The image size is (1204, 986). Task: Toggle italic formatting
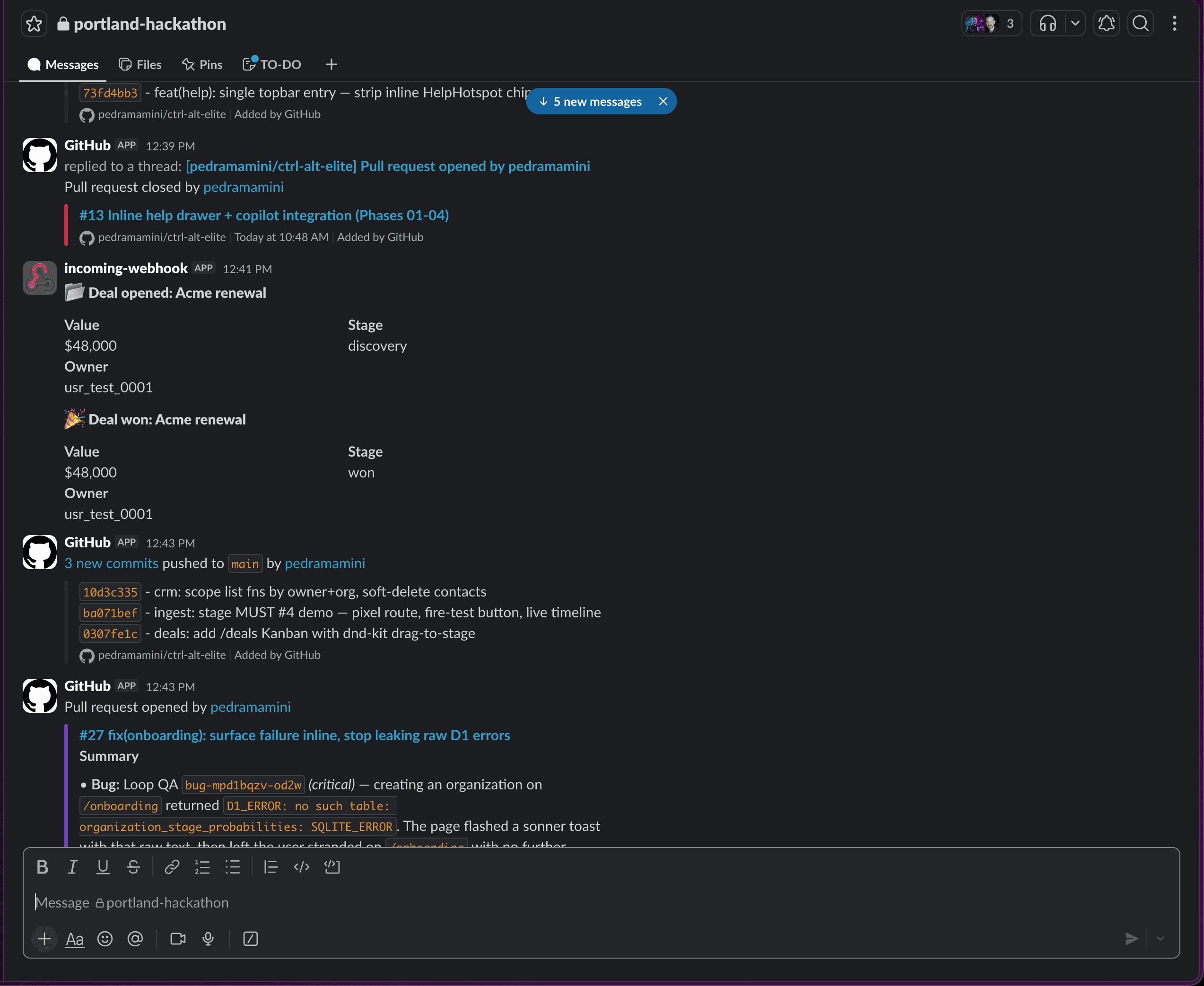point(72,867)
